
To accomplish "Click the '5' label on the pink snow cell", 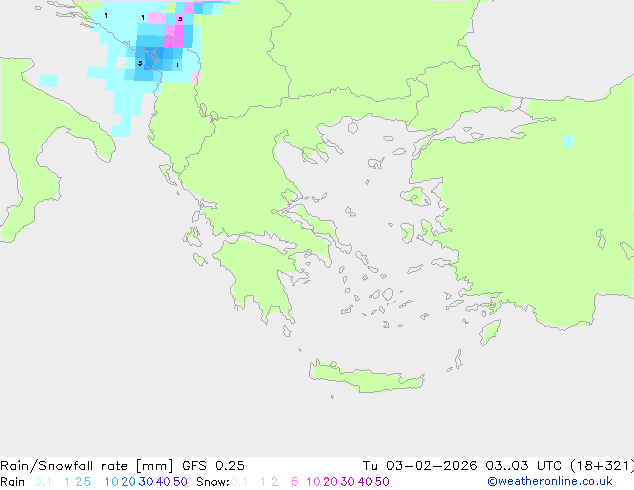I will click(x=180, y=19).
